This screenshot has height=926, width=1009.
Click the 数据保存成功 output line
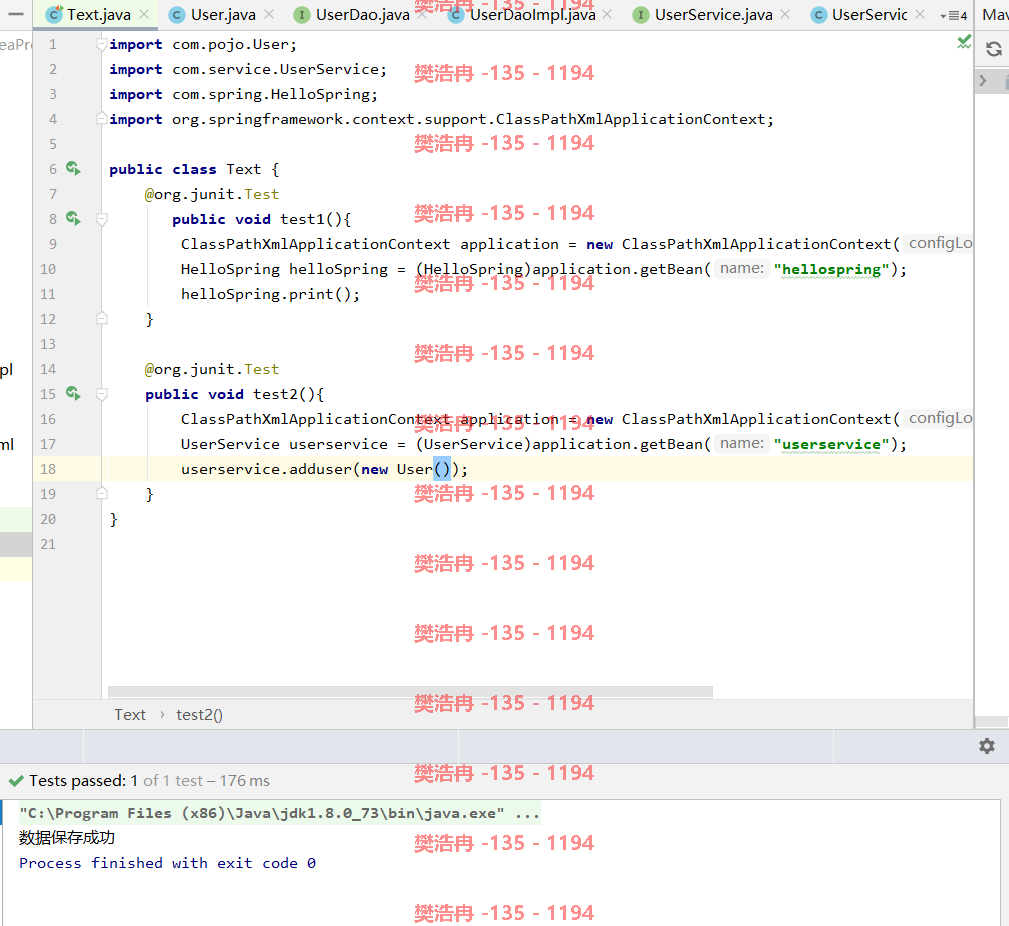(67, 837)
